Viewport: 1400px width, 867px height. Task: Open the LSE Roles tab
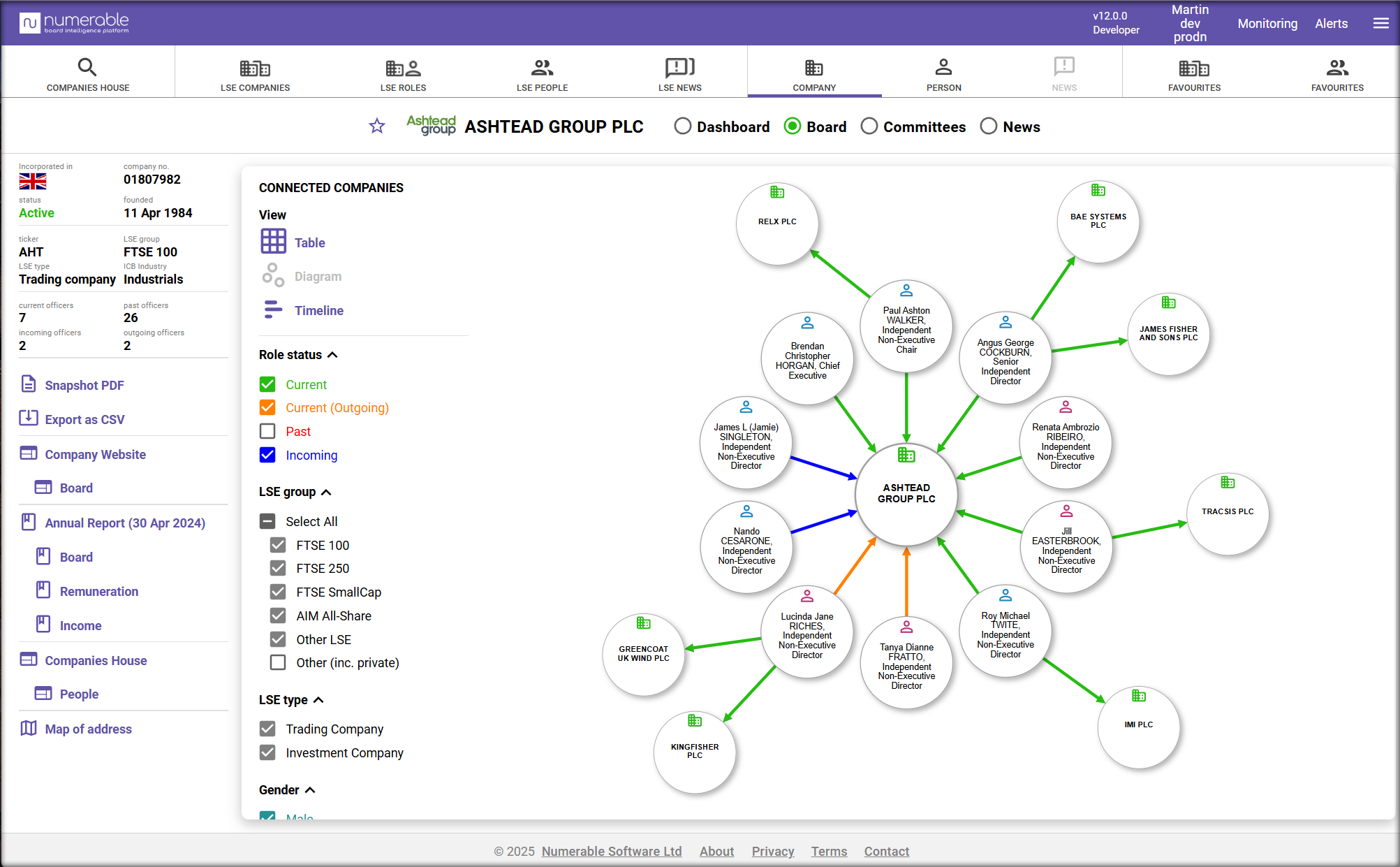tap(403, 73)
